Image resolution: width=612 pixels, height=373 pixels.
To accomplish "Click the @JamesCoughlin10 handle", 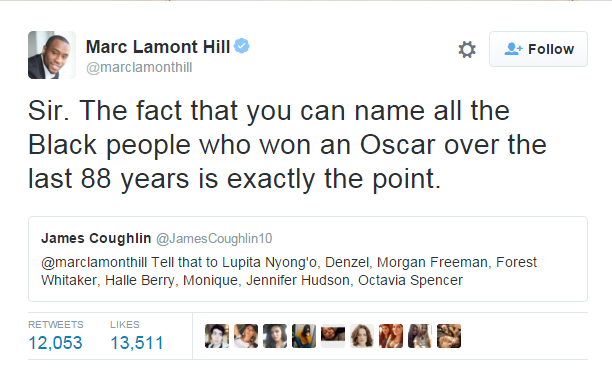I will pos(214,238).
